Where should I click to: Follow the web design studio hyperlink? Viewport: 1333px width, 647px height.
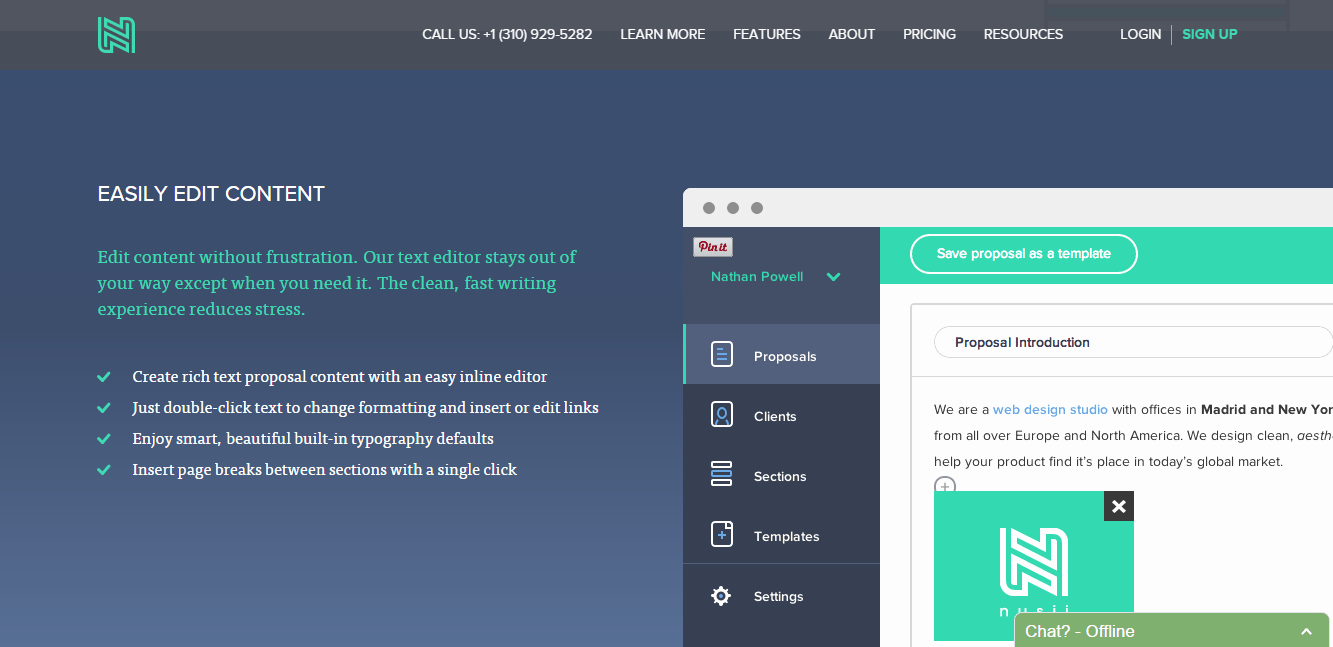pos(1050,409)
